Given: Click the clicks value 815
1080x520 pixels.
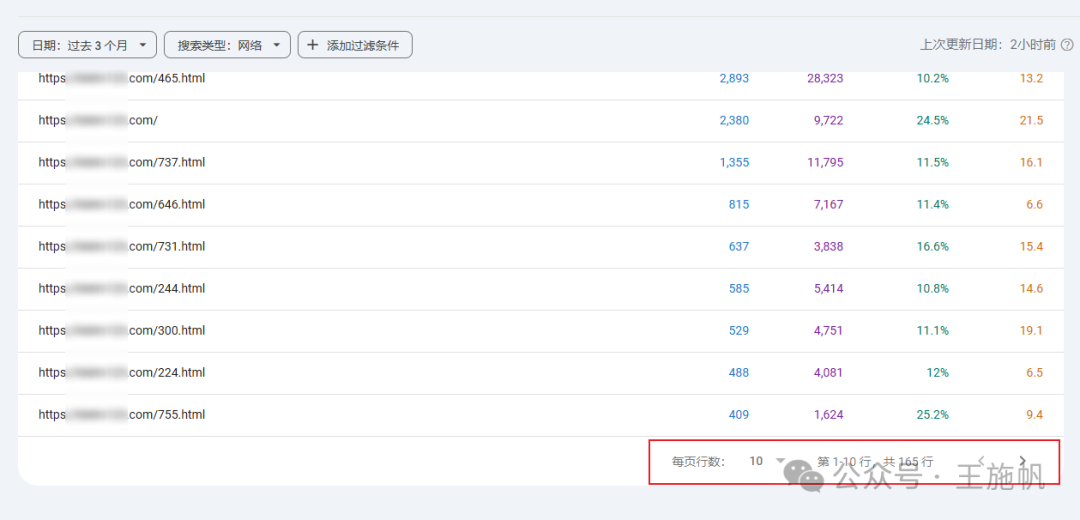Looking at the screenshot, I should 739,205.
